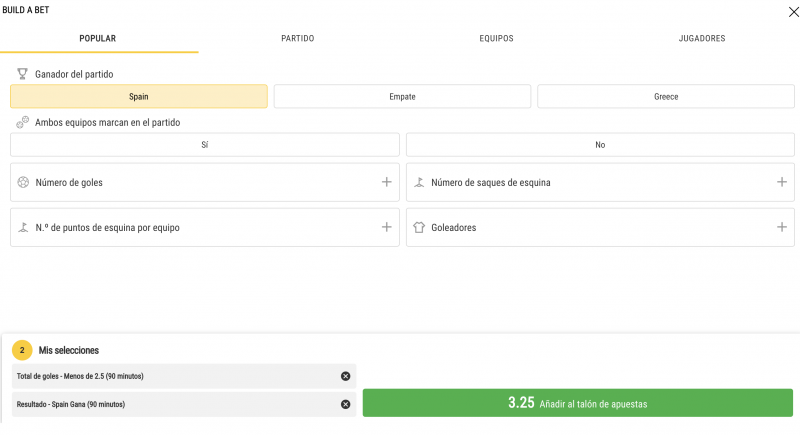Click the jersey icon beside Goleadores
800x435 pixels.
pyautogui.click(x=419, y=227)
